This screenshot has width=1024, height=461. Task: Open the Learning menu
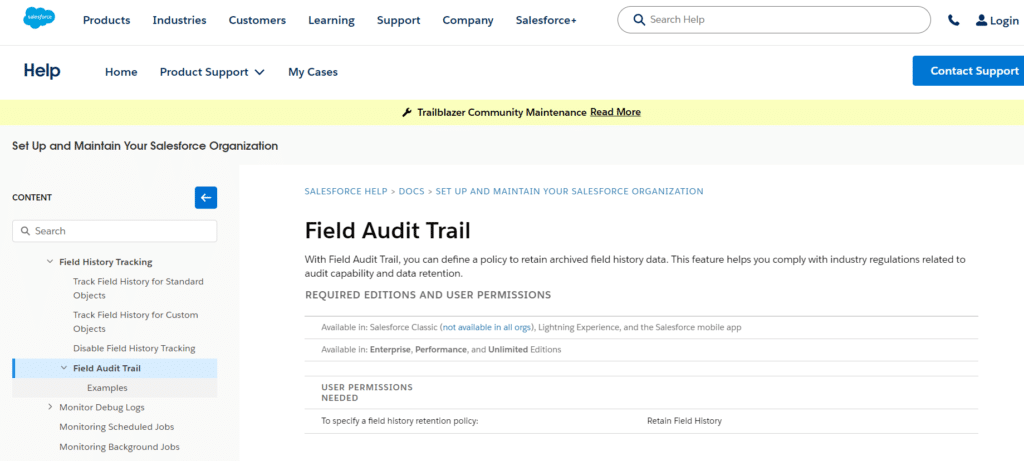point(332,20)
